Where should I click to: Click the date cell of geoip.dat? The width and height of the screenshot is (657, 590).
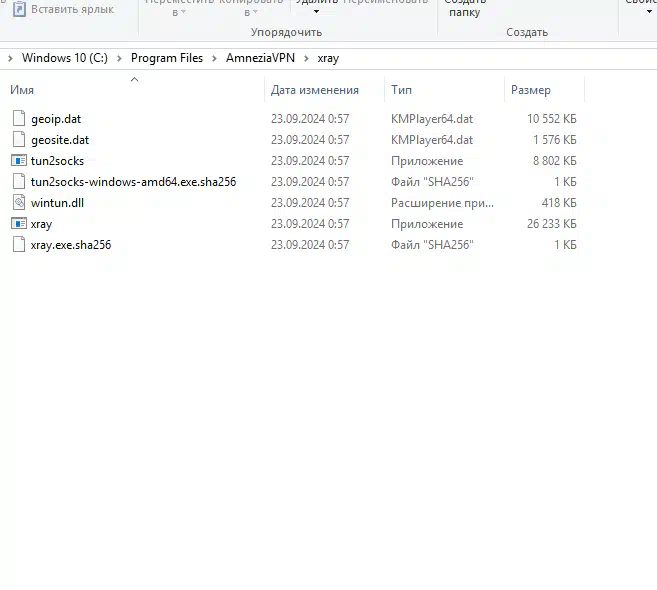pos(310,119)
